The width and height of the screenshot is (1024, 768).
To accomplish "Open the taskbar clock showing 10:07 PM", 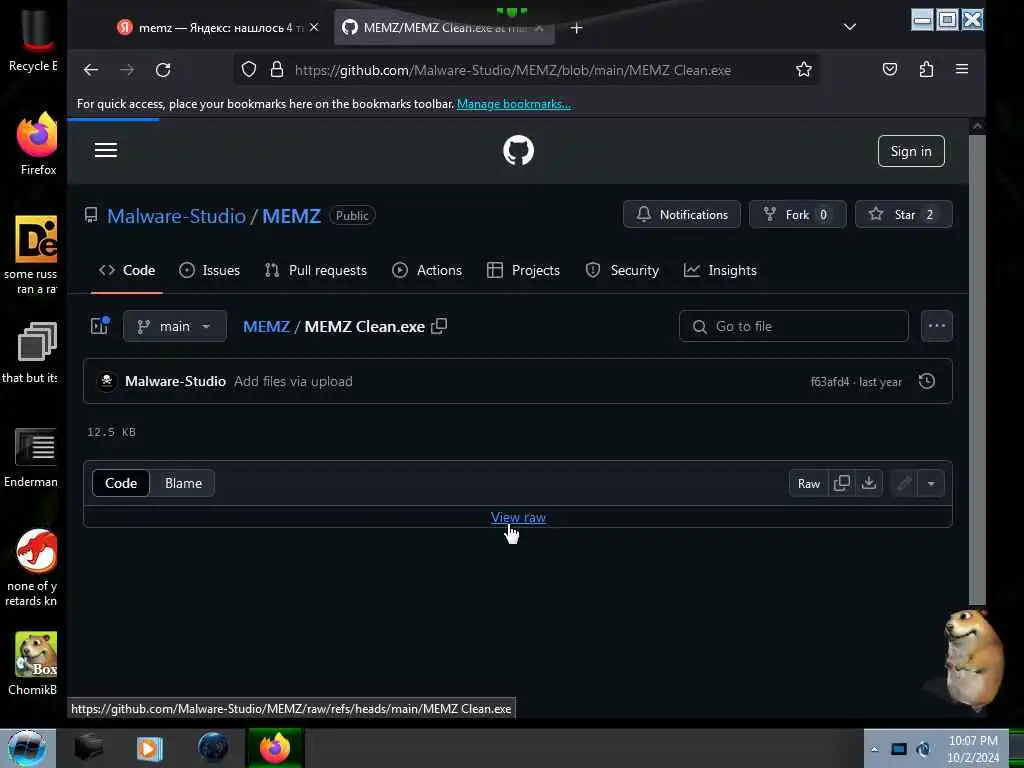I will (x=973, y=749).
